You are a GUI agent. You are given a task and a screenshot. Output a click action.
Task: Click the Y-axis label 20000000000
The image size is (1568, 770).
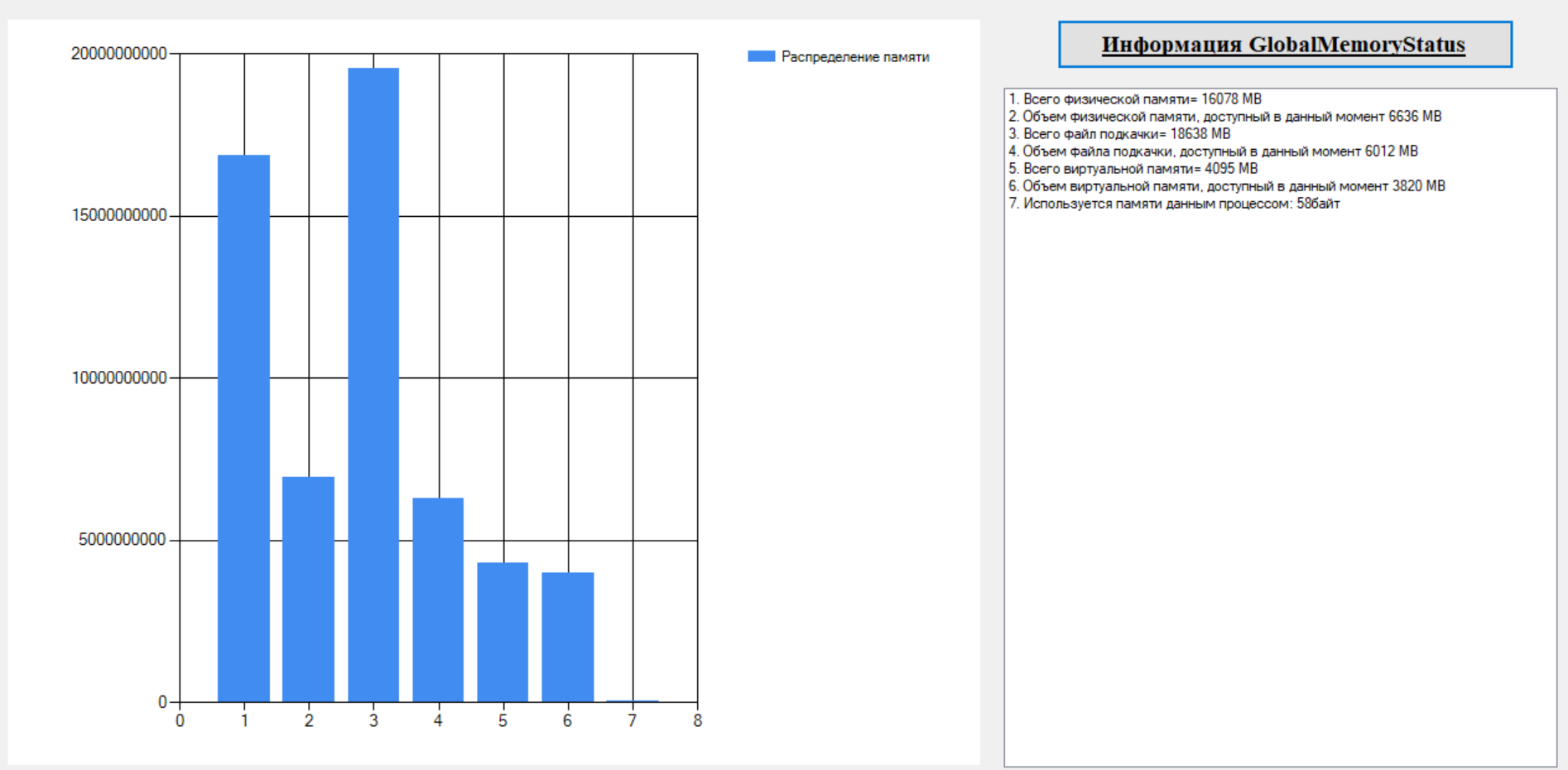[119, 54]
